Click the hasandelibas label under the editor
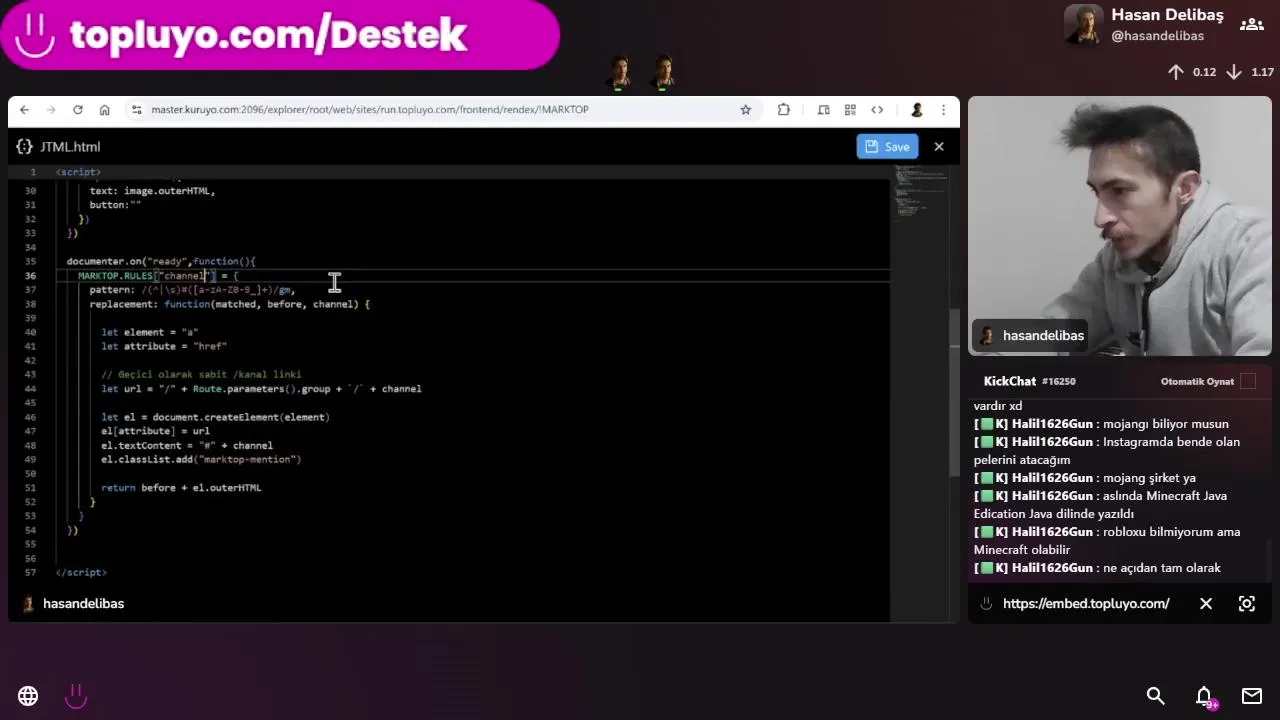Image resolution: width=1280 pixels, height=720 pixels. click(84, 604)
